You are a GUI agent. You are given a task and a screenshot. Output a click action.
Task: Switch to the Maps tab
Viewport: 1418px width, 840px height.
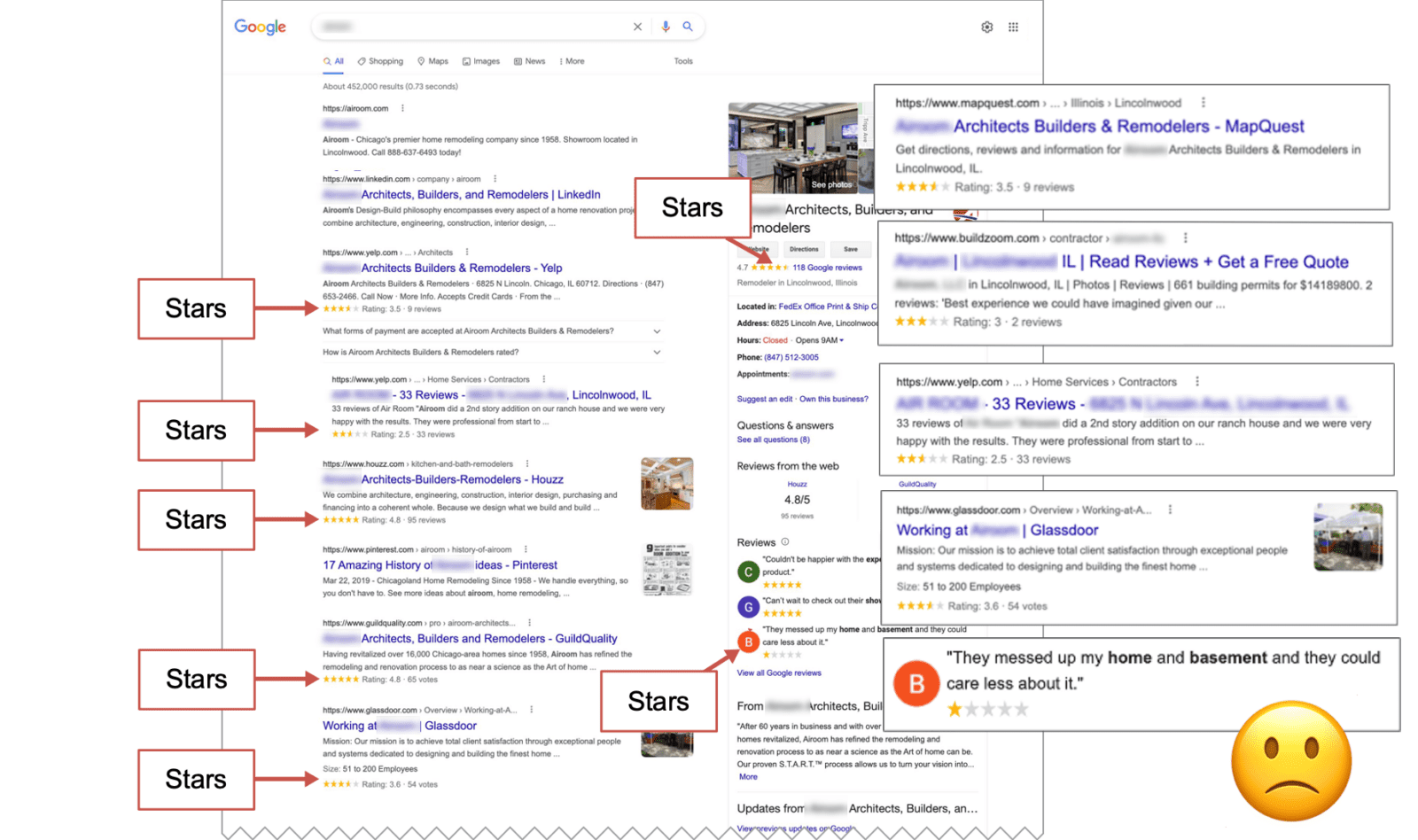pos(432,61)
